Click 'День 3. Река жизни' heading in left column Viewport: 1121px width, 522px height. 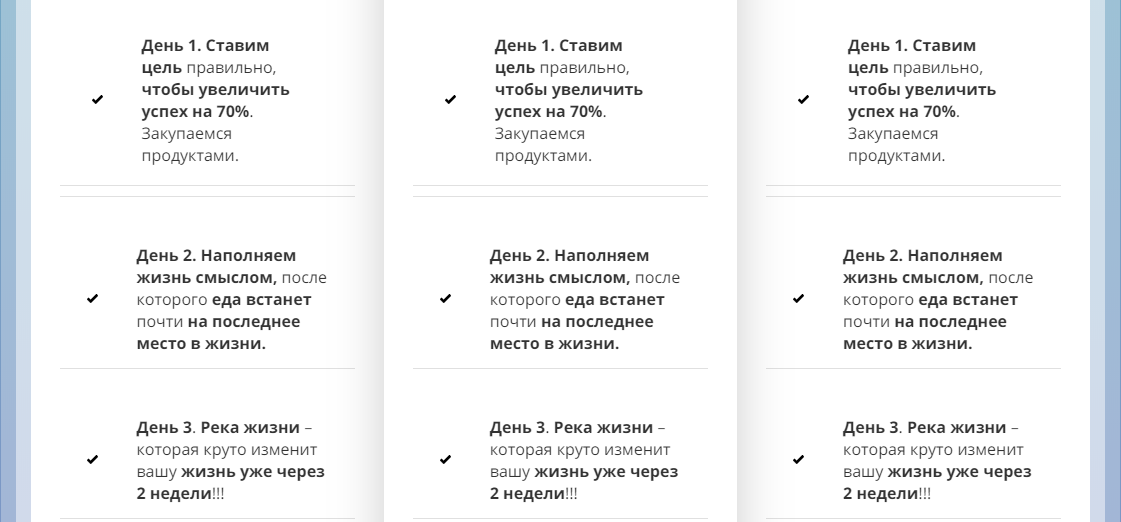pos(218,428)
